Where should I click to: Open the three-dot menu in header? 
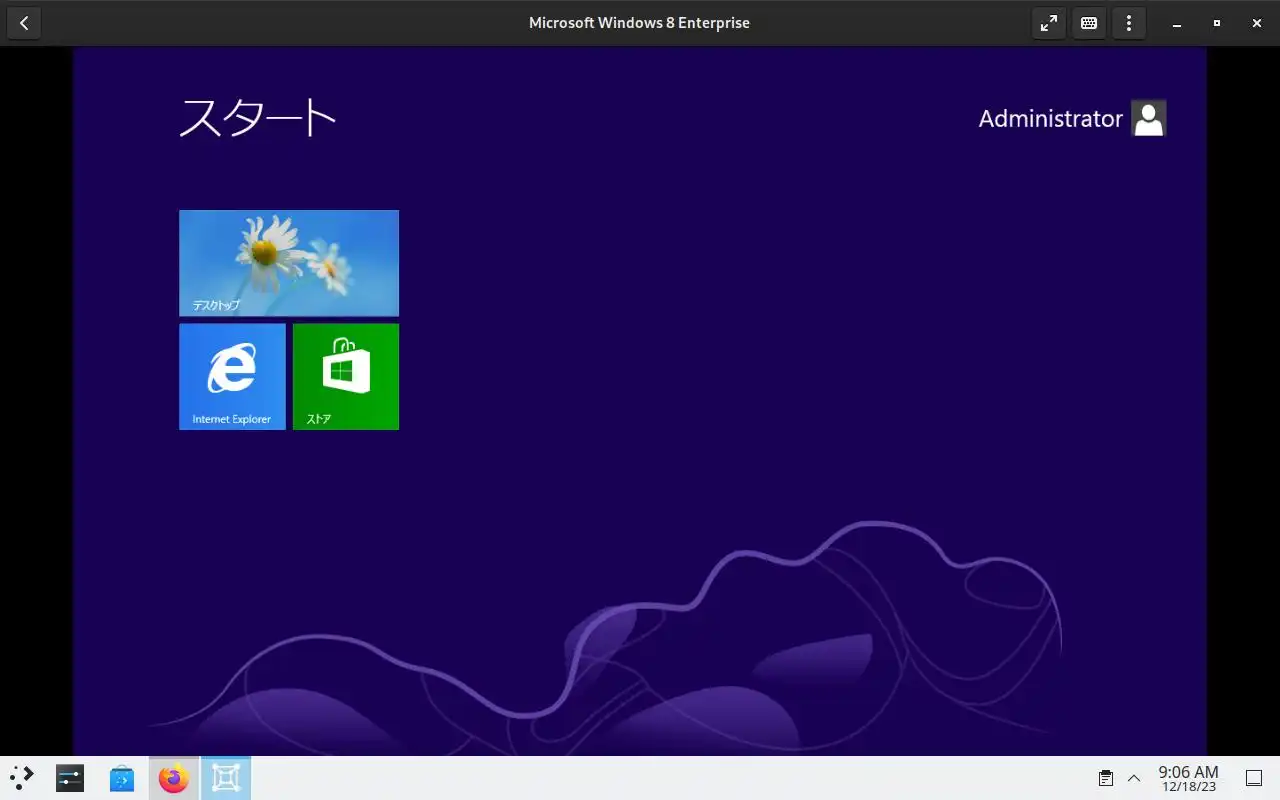pos(1129,23)
